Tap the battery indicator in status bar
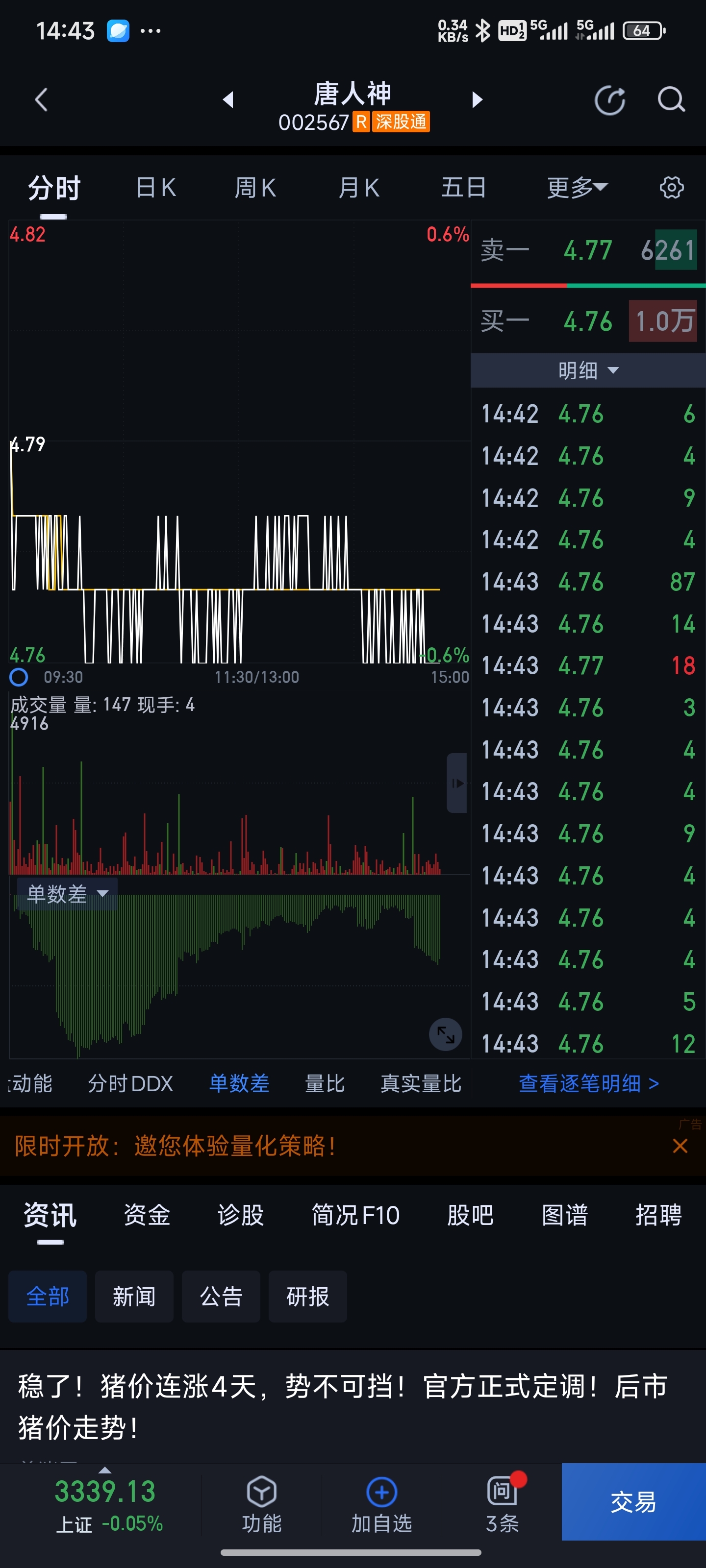This screenshot has width=706, height=1568. (644, 30)
